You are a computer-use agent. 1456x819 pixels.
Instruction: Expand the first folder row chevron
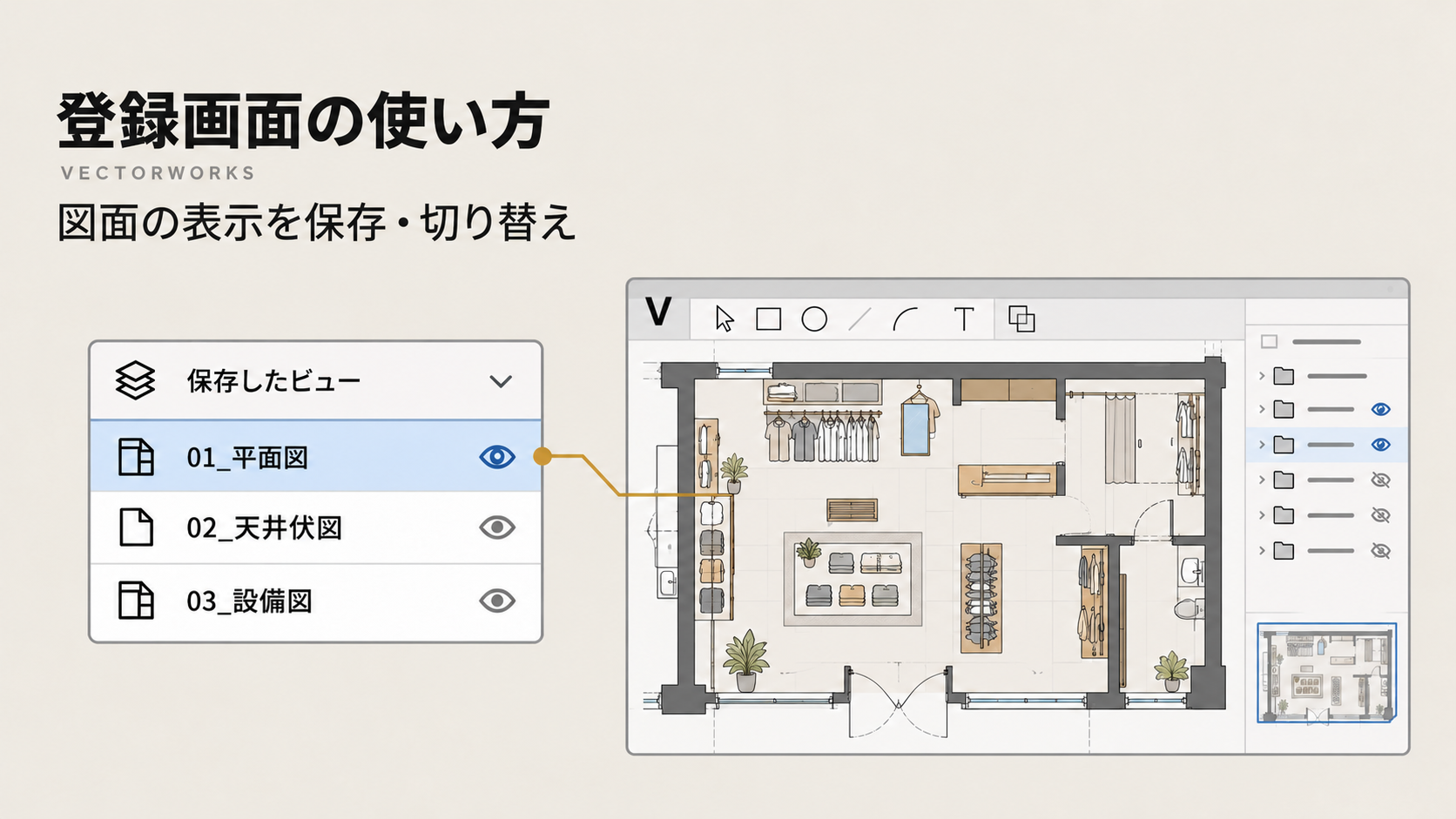point(1261,376)
